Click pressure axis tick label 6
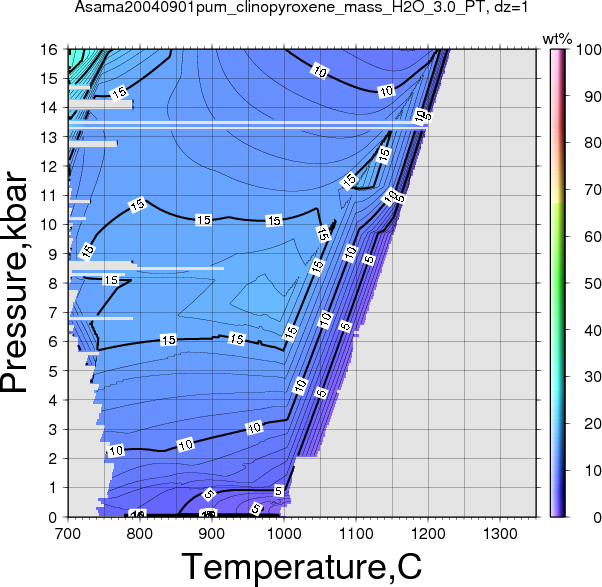The height and width of the screenshot is (587, 602). click(53, 342)
